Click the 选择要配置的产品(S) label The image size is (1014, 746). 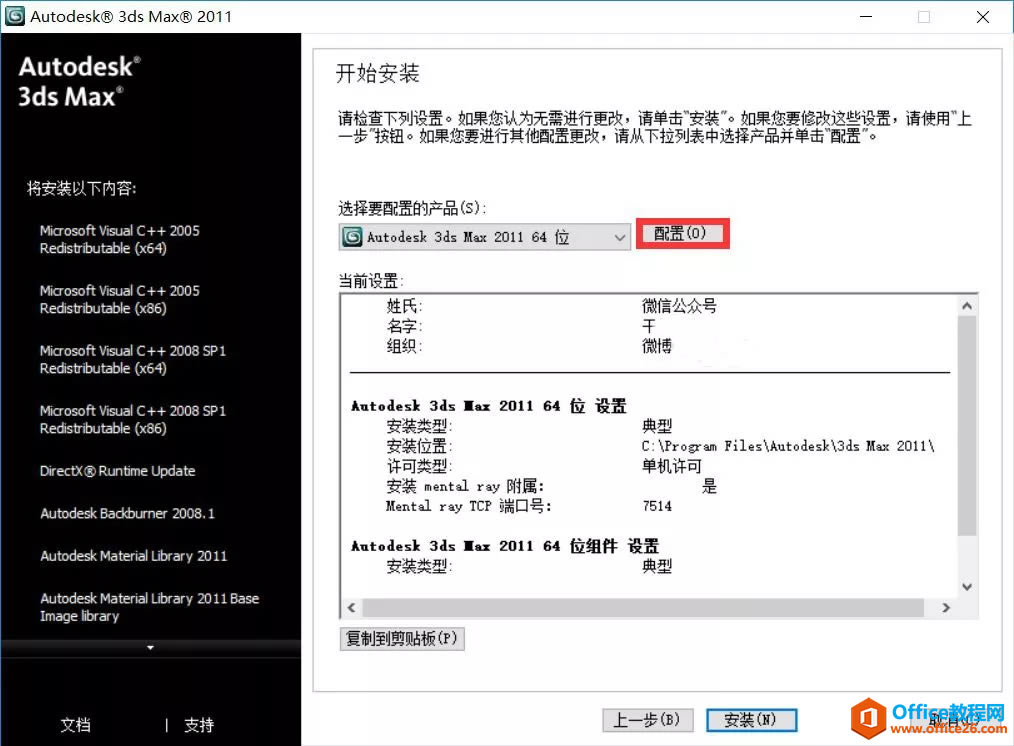(412, 208)
